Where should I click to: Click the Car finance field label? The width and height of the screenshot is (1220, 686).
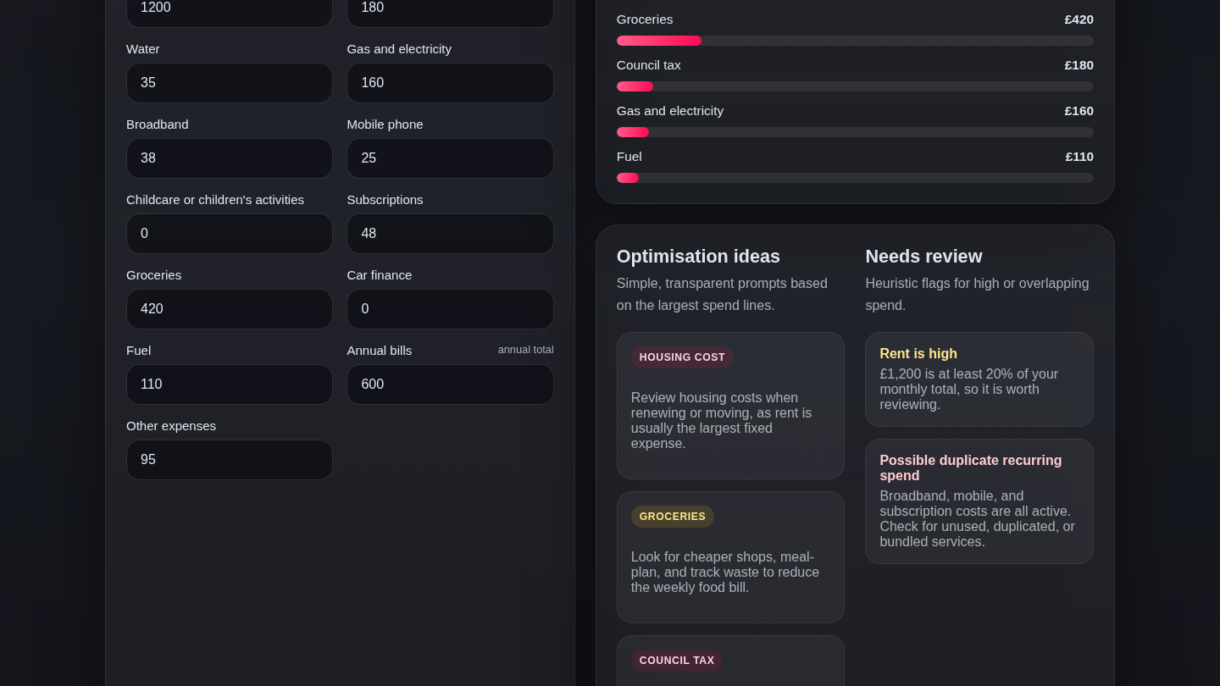point(379,275)
